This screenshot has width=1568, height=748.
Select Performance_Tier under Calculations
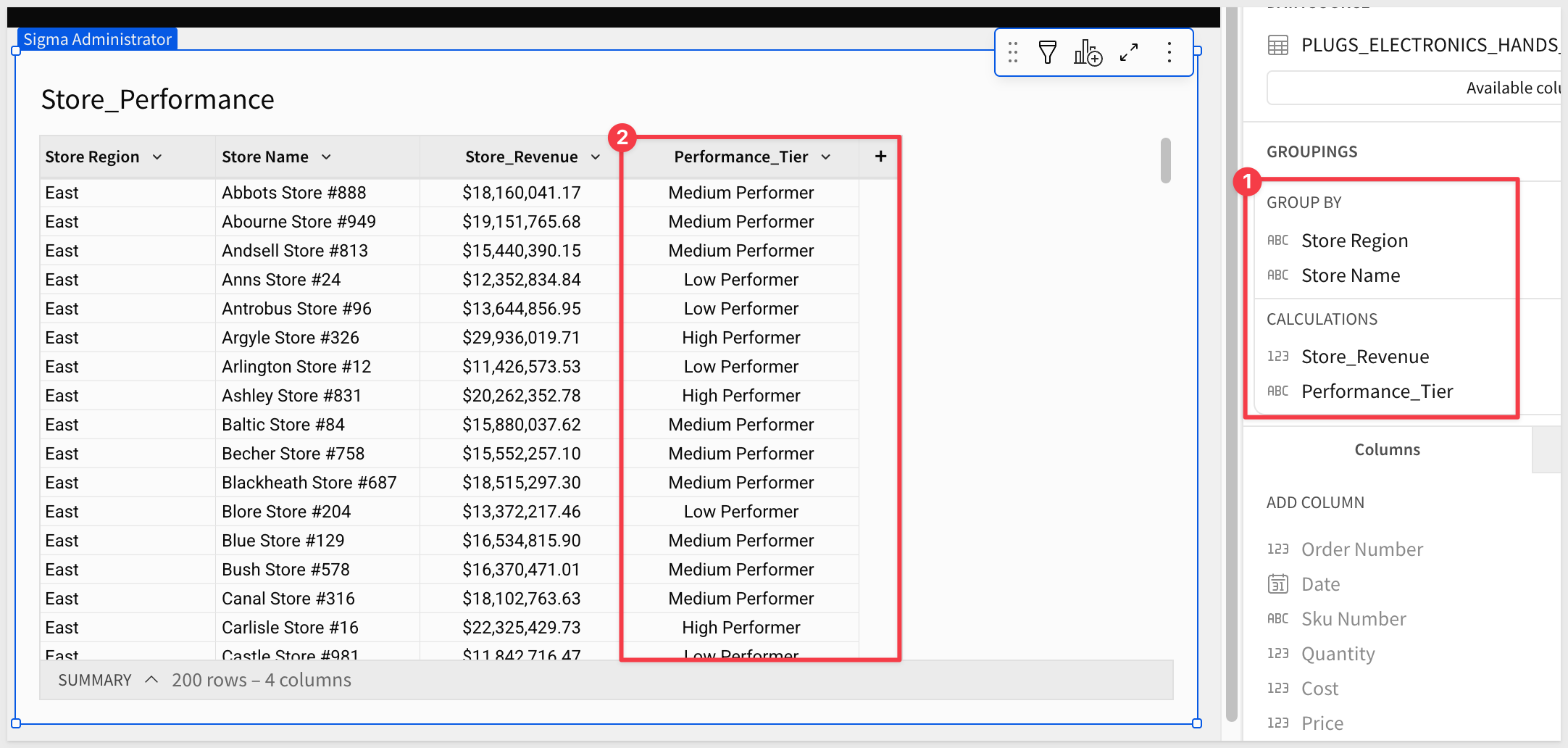pos(1377,391)
